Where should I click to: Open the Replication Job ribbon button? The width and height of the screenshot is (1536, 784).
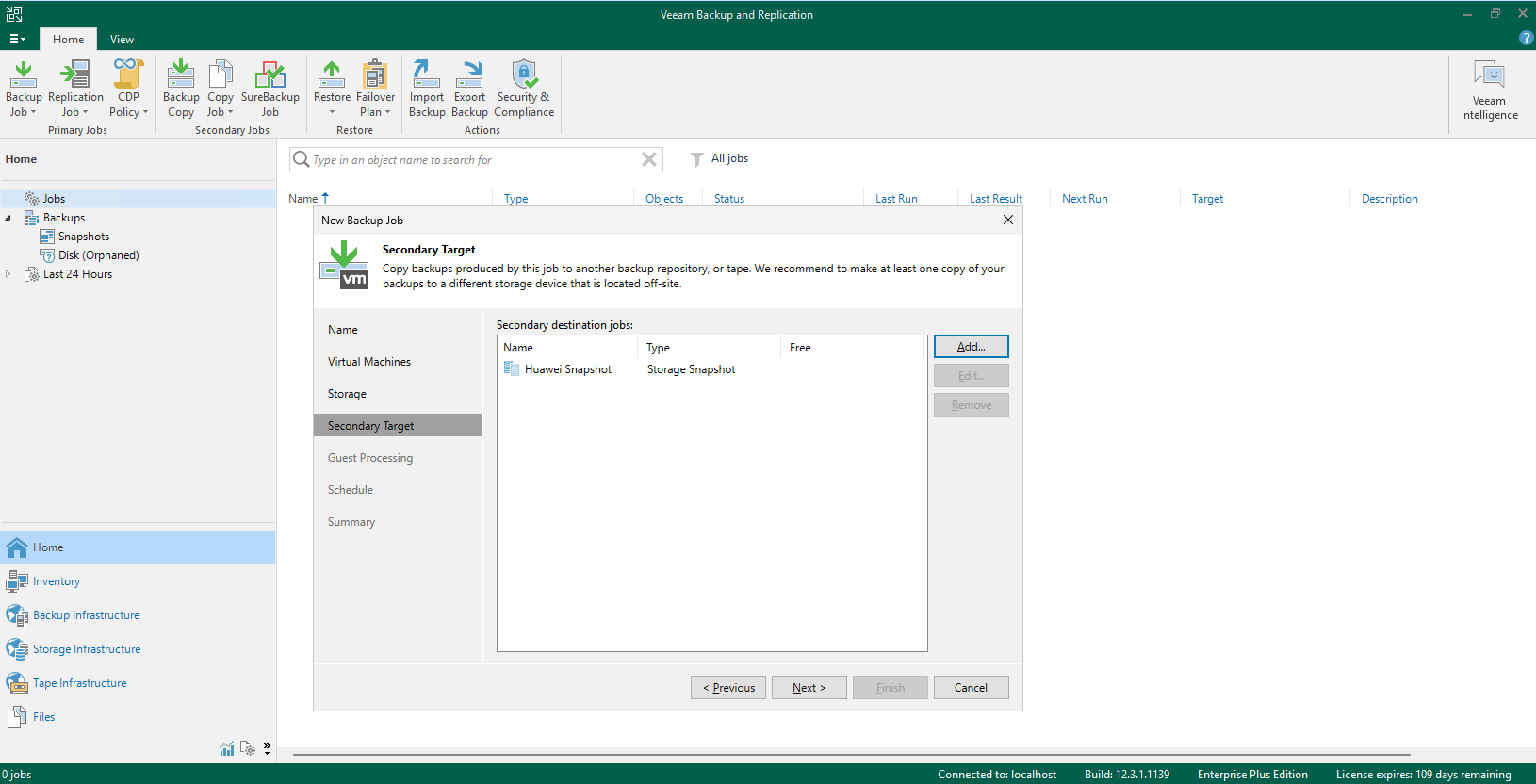click(x=75, y=90)
